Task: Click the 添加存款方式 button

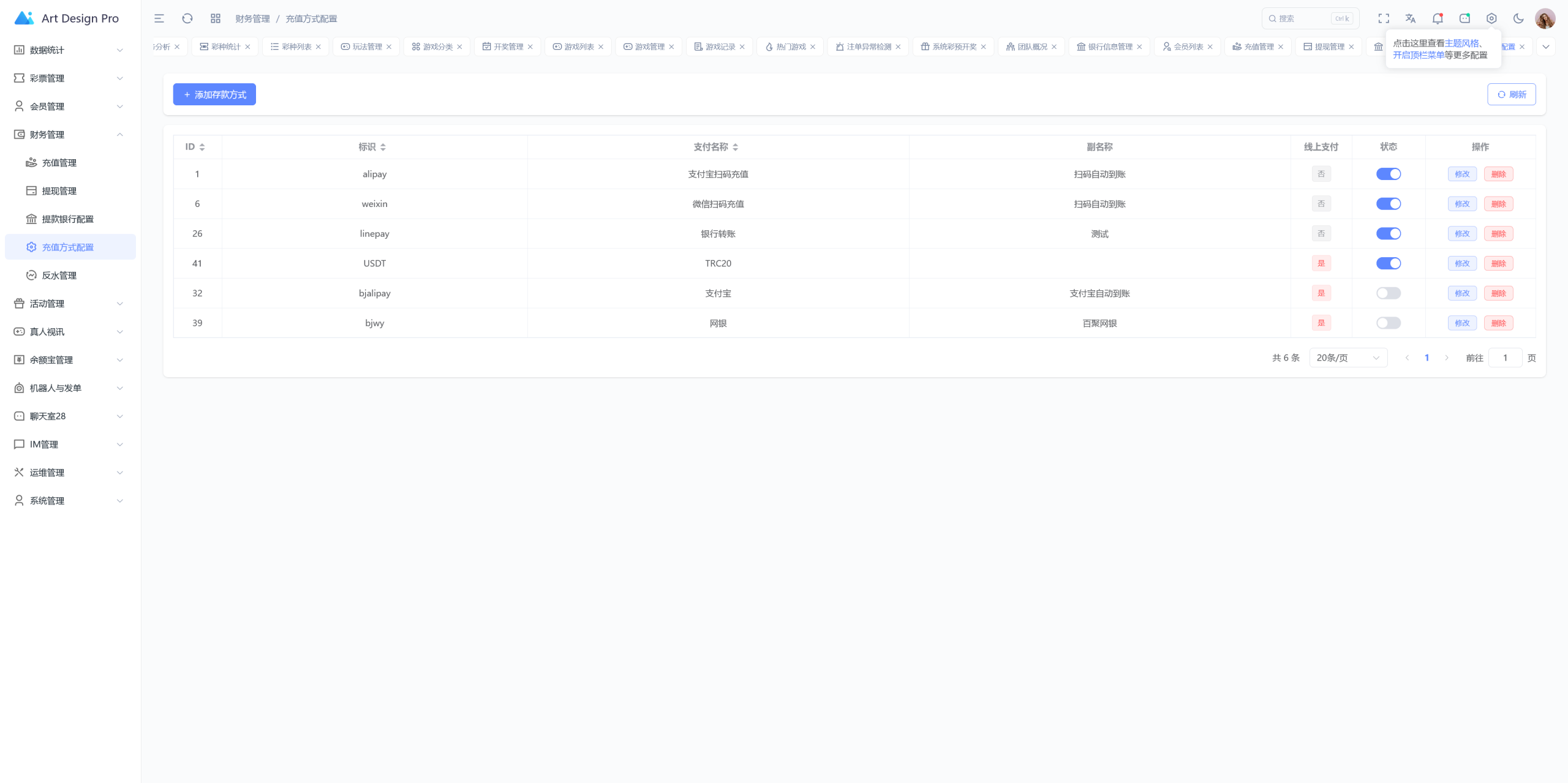Action: coord(214,94)
